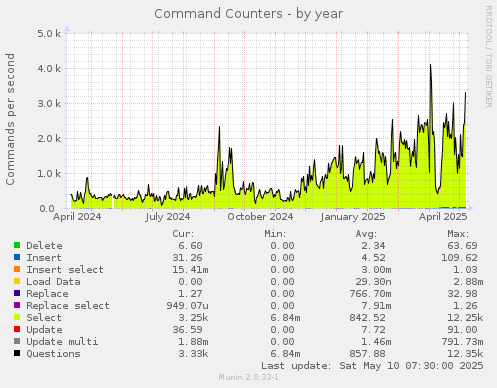Click the 'April 2025' x-axis label
Viewport: 497px width, 388px height.
(443, 217)
